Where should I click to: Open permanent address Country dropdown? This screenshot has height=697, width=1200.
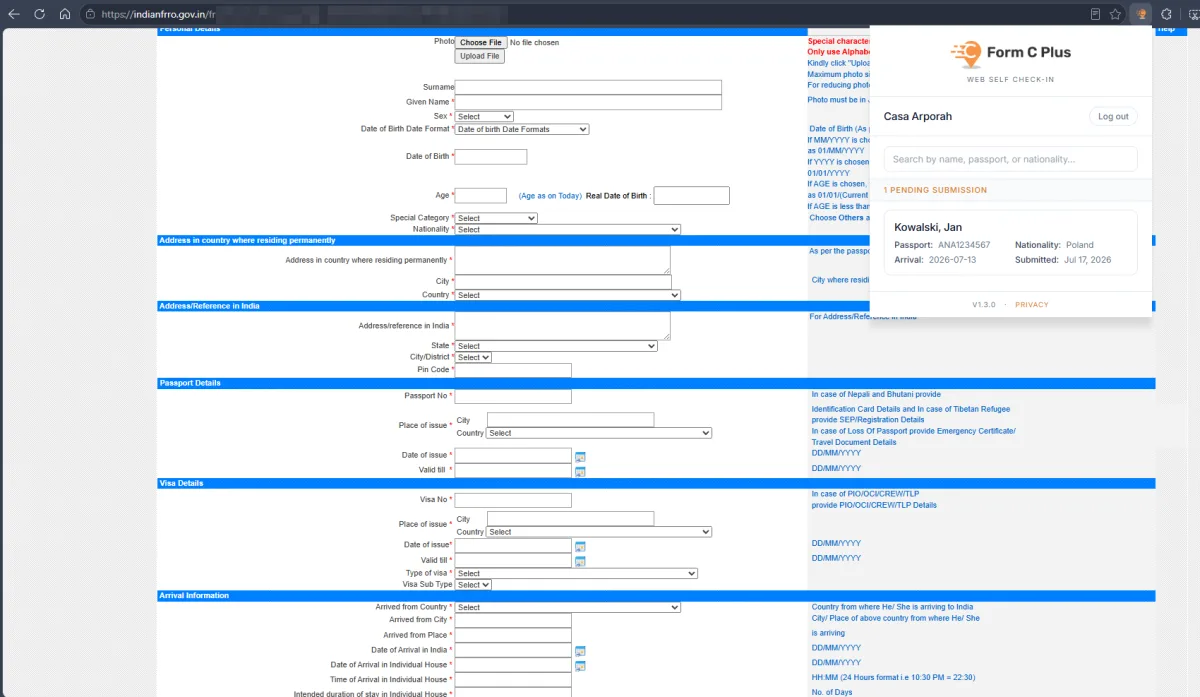click(x=568, y=295)
